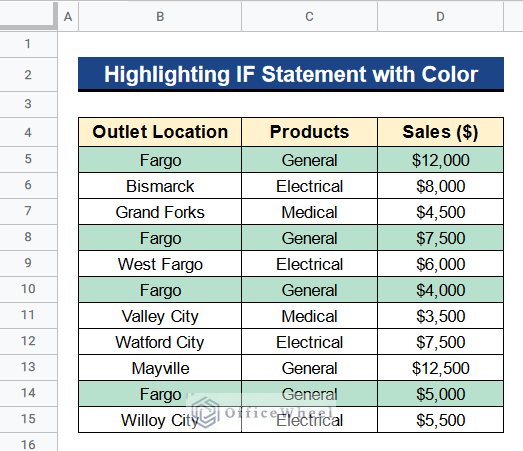Select General in the Mayville row
Viewport: 523px width, 451px height.
pyautogui.click(x=310, y=368)
